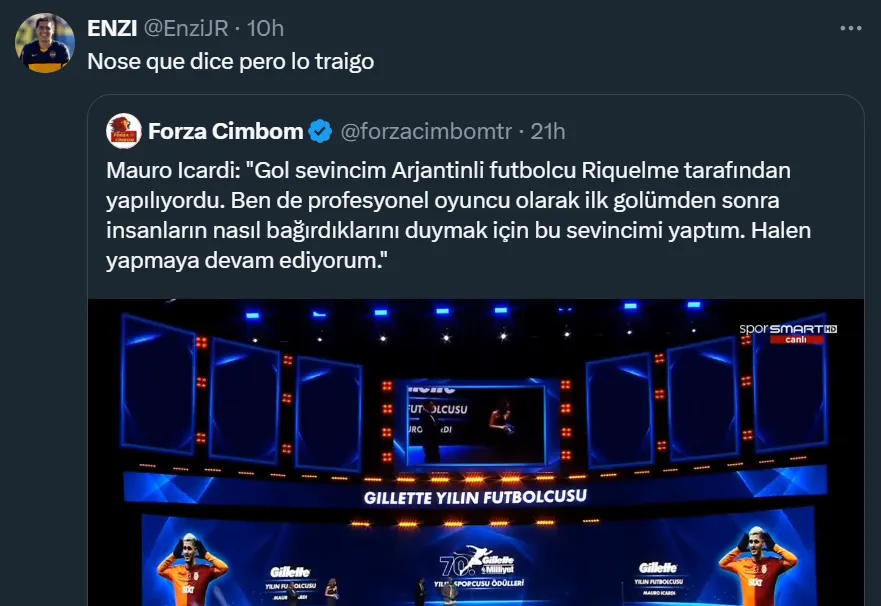
Task: Click the center stage screen in video
Action: [475, 425]
